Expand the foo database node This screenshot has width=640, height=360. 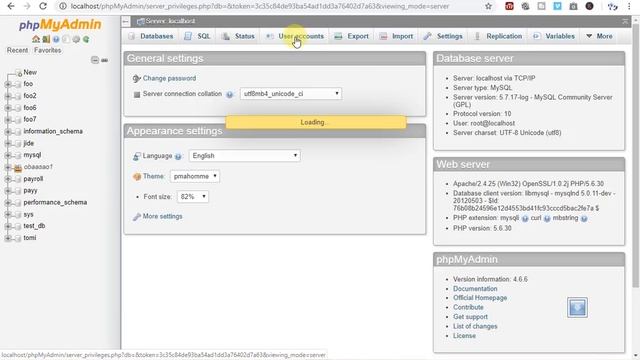pyautogui.click(x=8, y=84)
